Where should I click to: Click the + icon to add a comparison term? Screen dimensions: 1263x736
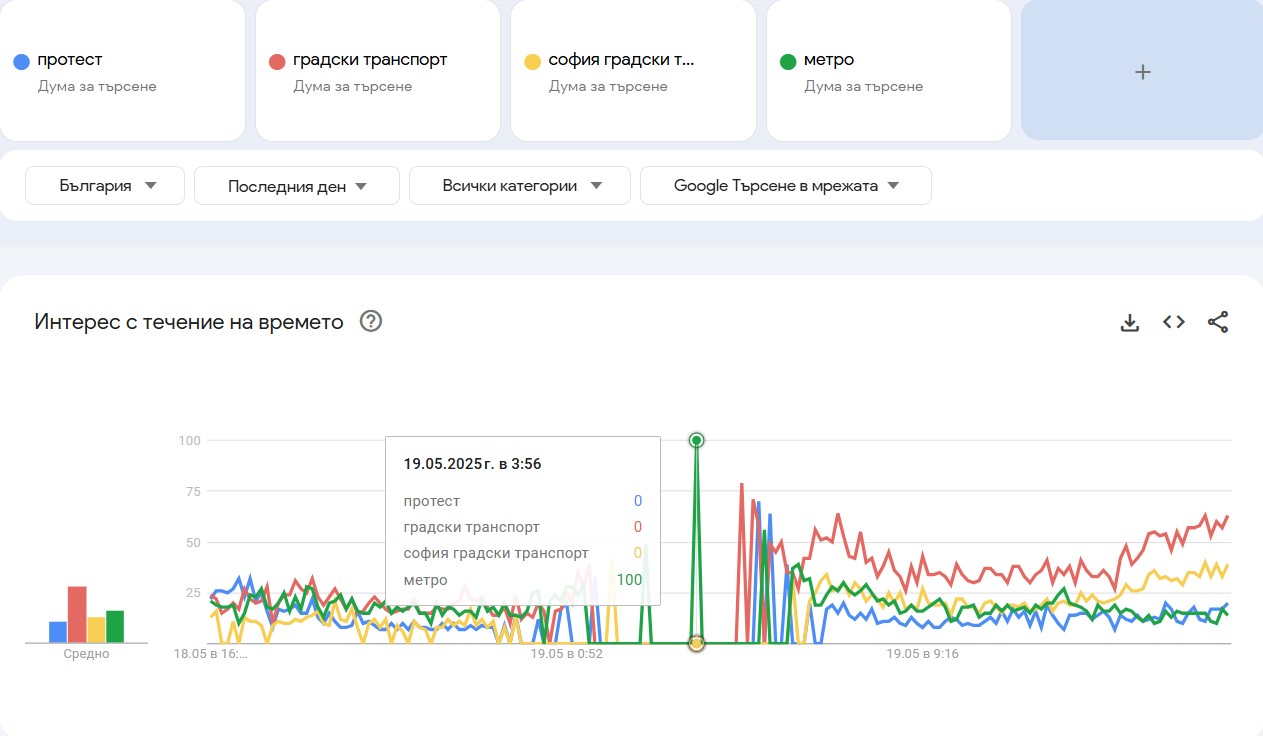1141,70
